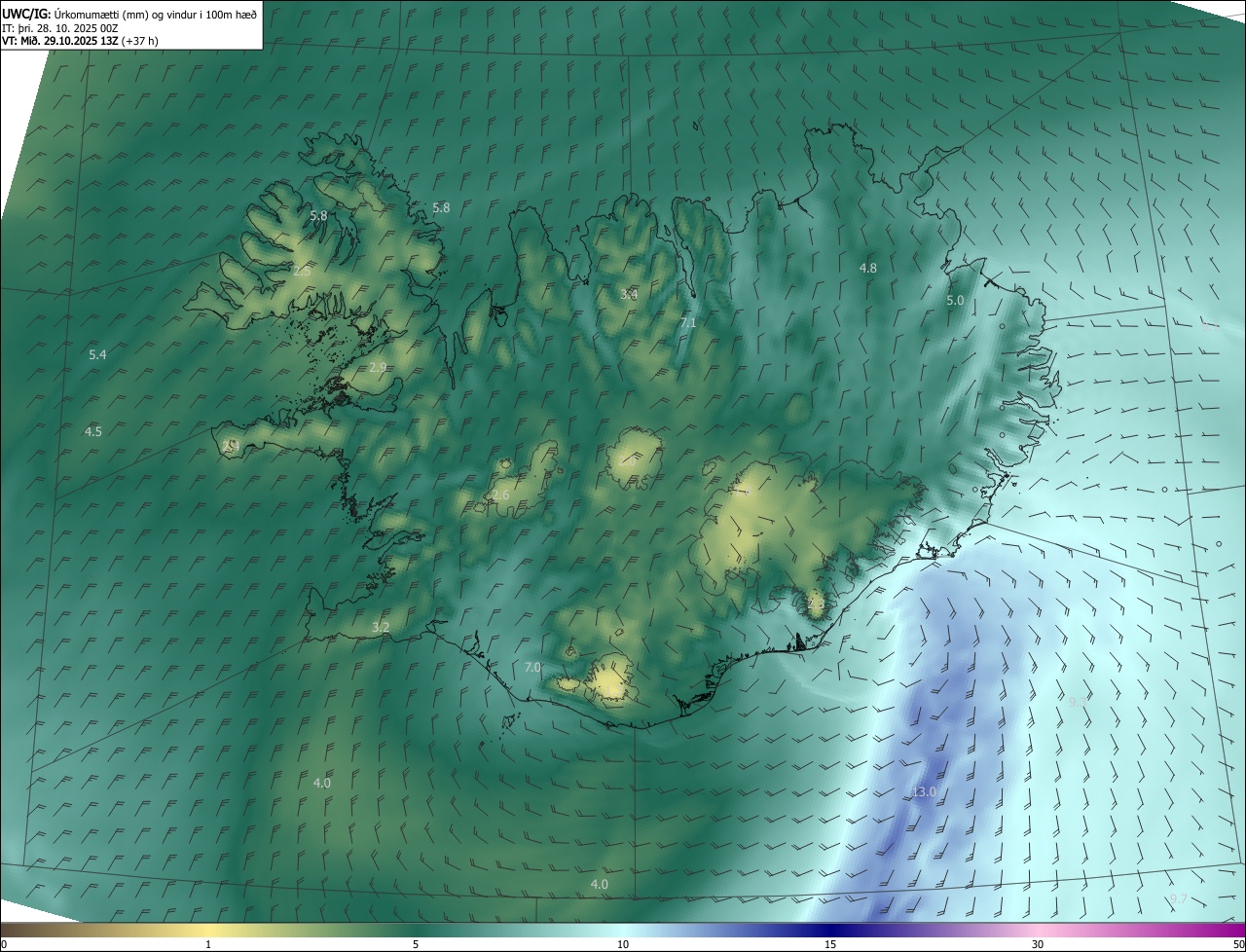The height and width of the screenshot is (952, 1246).
Task: Click the colour scale tick label 50
Action: [1239, 944]
